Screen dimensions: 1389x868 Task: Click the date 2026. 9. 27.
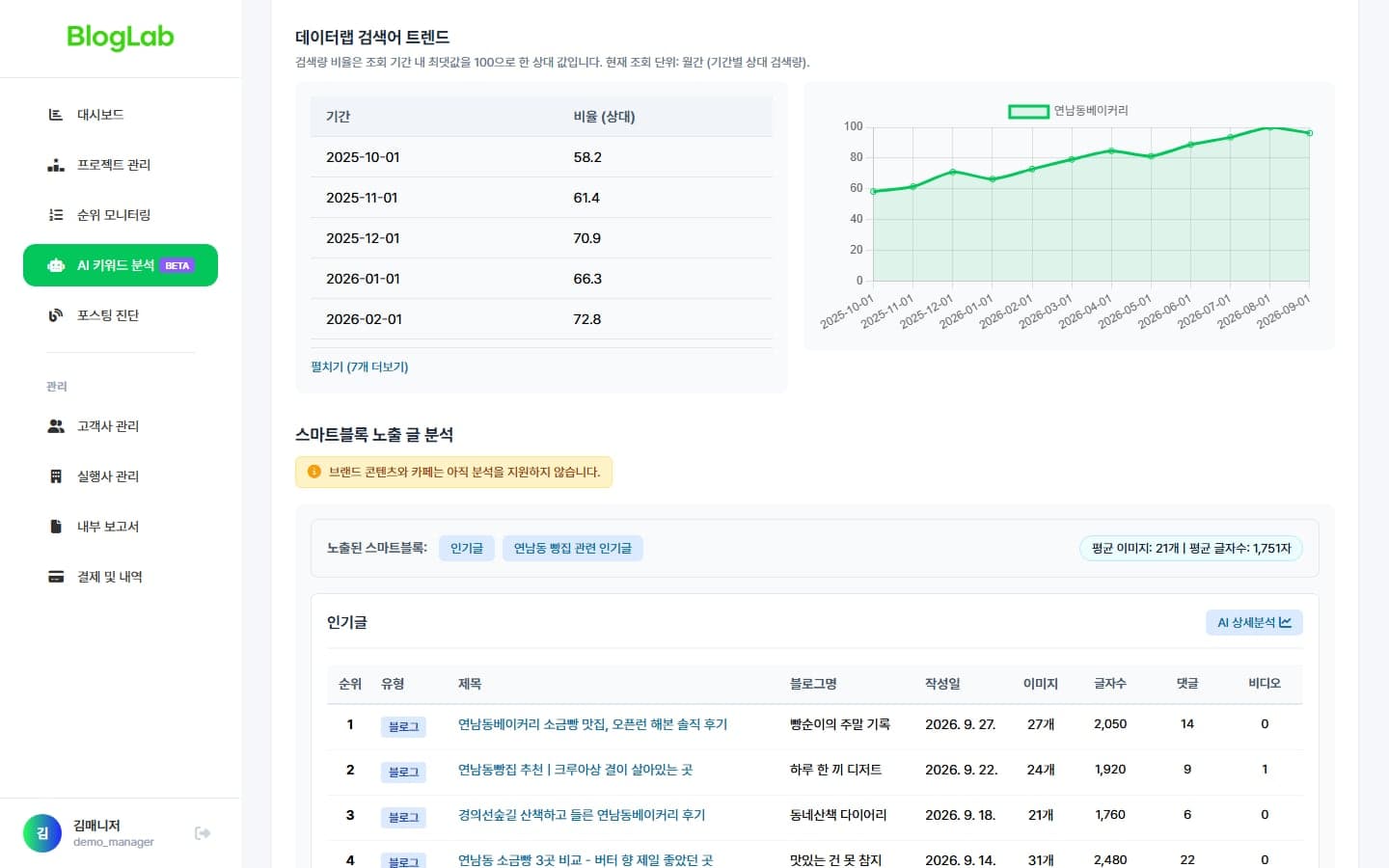click(960, 724)
